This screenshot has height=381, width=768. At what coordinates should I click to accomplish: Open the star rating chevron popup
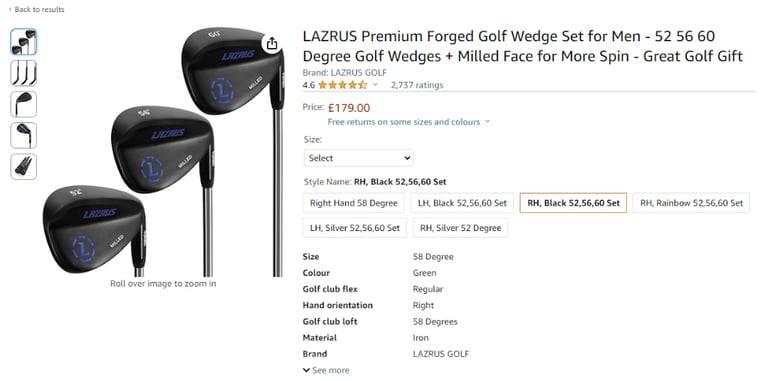coord(376,85)
